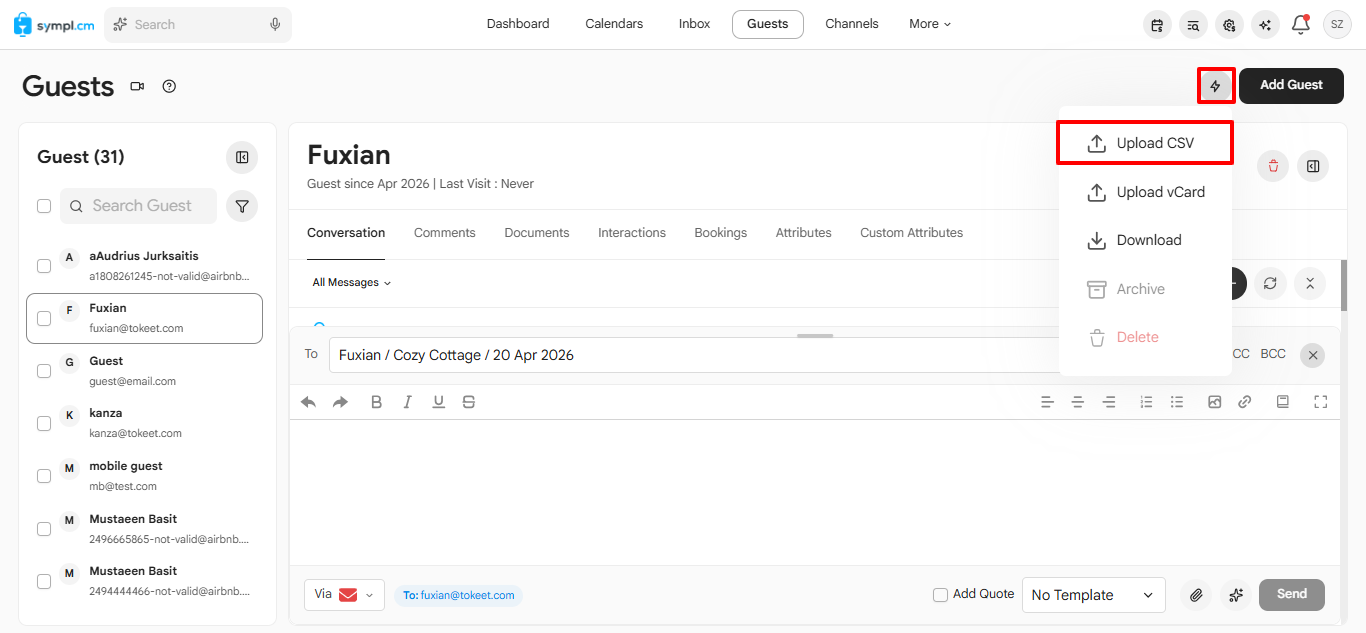Screen dimensions: 1366x633
Task: Open the Inbox page
Action: pos(694,24)
